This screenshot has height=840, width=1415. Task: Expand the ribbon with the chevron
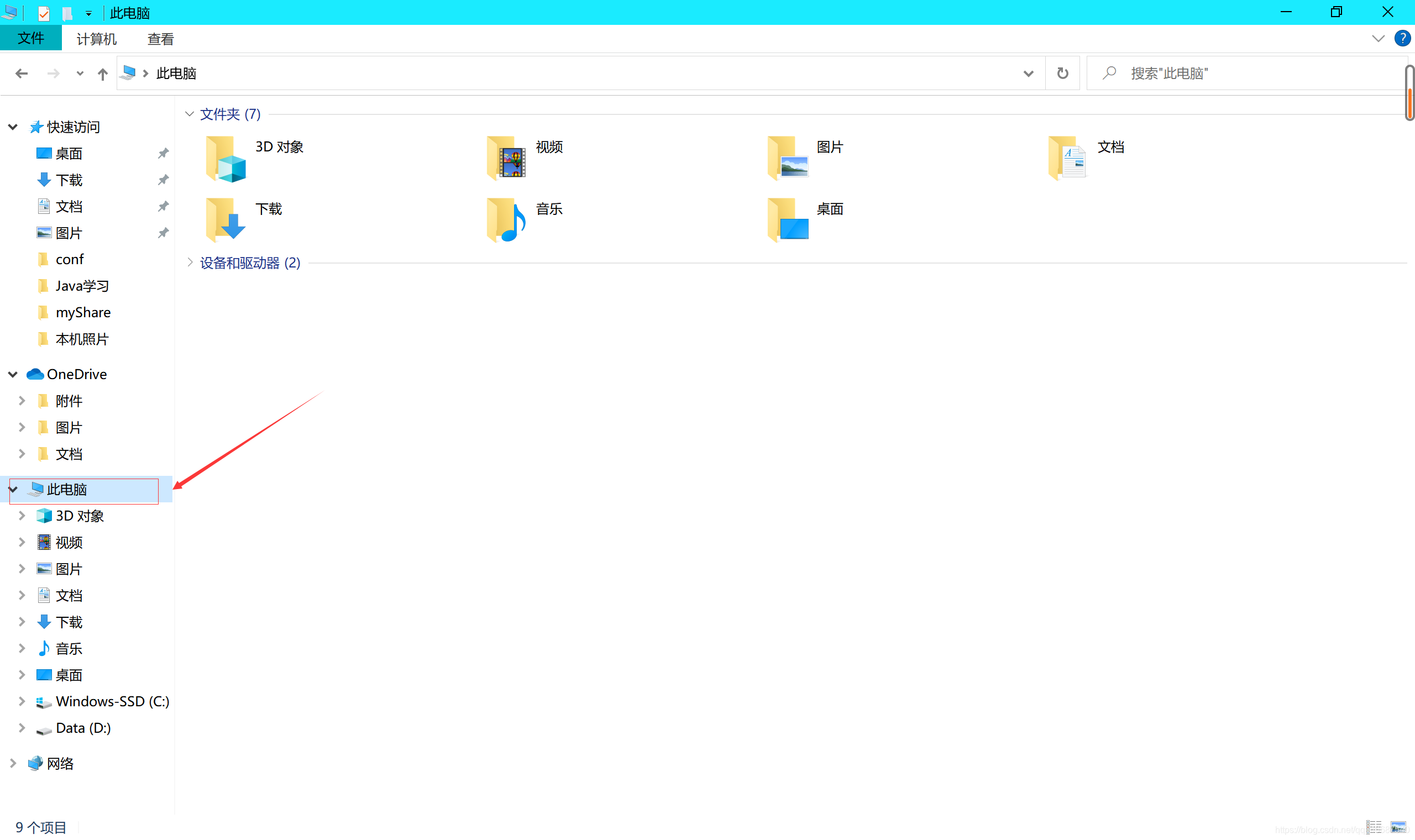point(1377,39)
